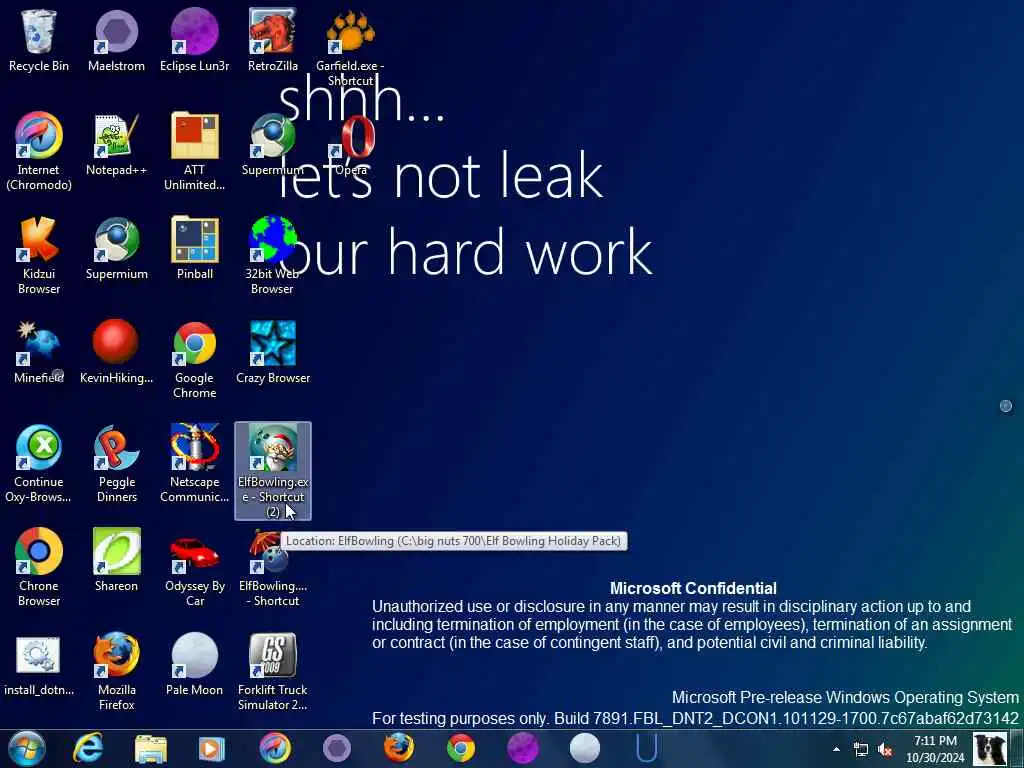Click the muted volume tray icon
Screen dimensions: 1024x768
885,750
